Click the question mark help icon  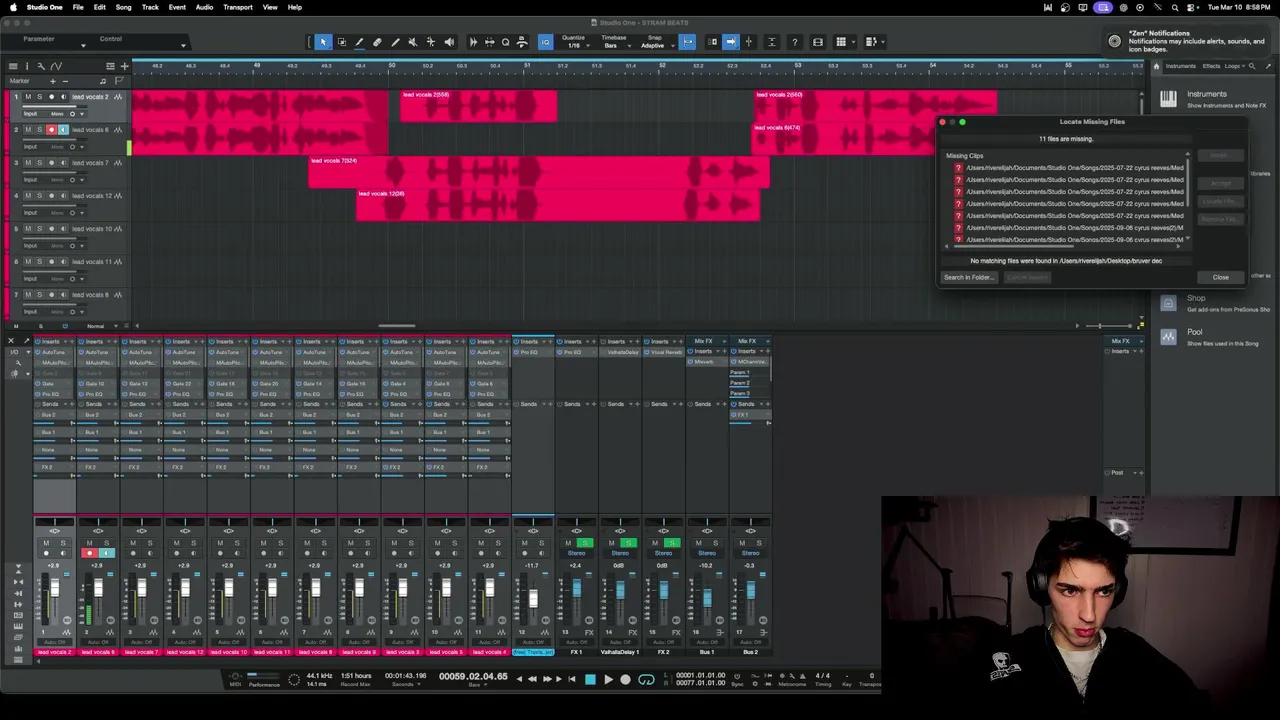[x=795, y=42]
